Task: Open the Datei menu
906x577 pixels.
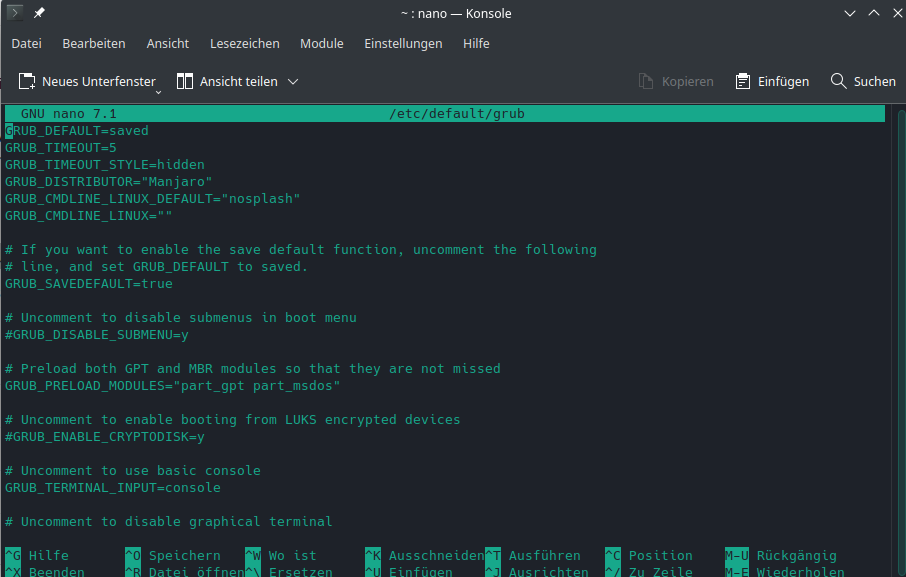Action: (26, 43)
